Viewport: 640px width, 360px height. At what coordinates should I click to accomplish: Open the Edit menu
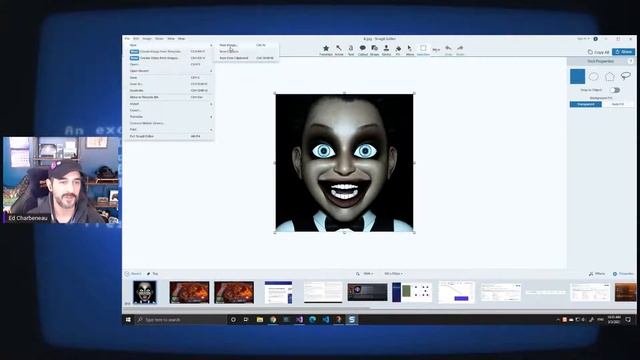pyautogui.click(x=136, y=39)
